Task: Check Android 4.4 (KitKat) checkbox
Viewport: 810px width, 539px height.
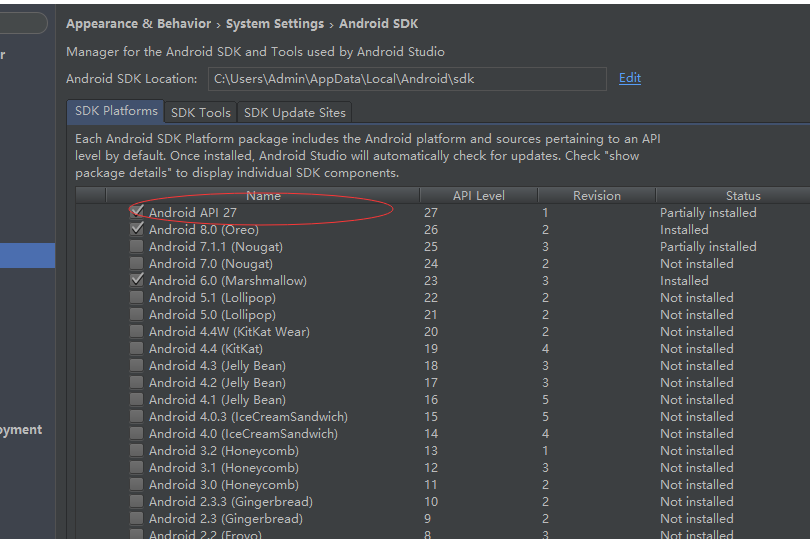Action: (136, 349)
